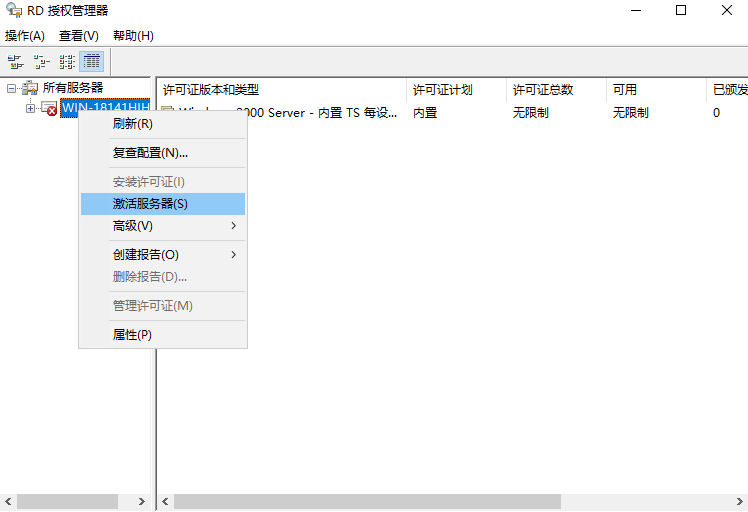The image size is (748, 512).
Task: Collapse the 所有服务器 tree node
Action: pyautogui.click(x=11, y=88)
